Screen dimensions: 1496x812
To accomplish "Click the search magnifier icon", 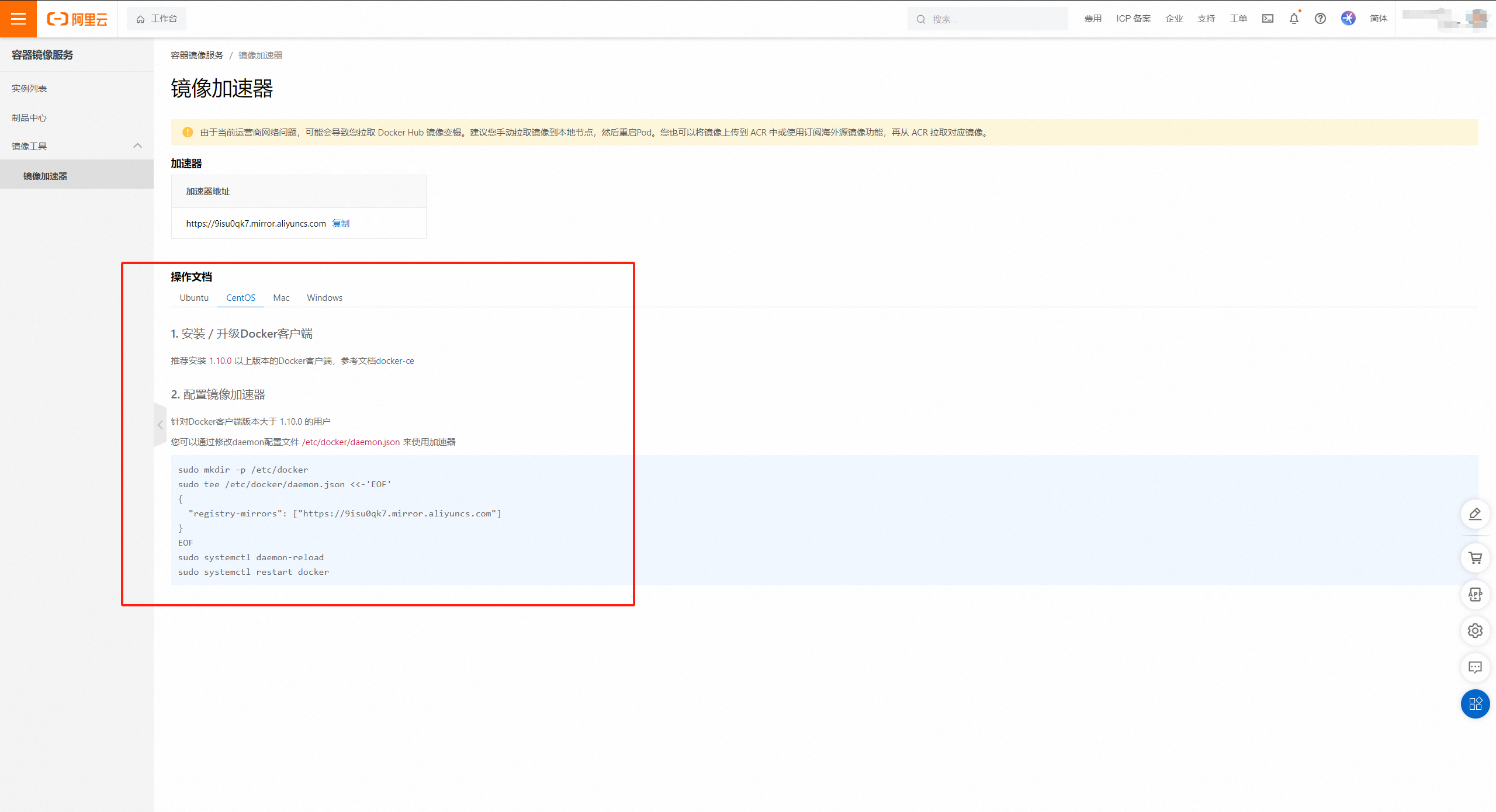I will [x=921, y=19].
